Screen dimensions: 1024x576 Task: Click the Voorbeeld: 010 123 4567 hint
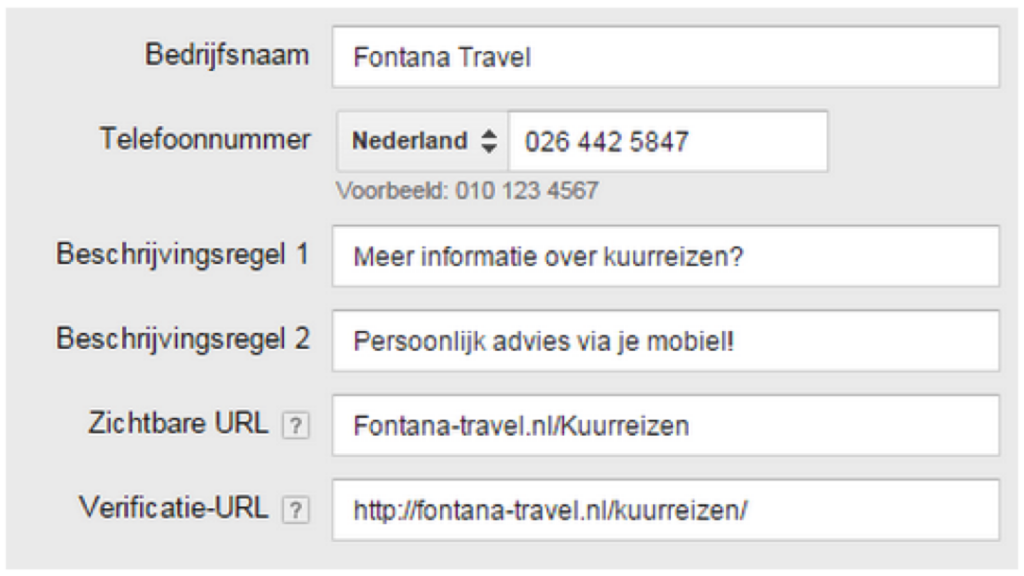coord(469,190)
